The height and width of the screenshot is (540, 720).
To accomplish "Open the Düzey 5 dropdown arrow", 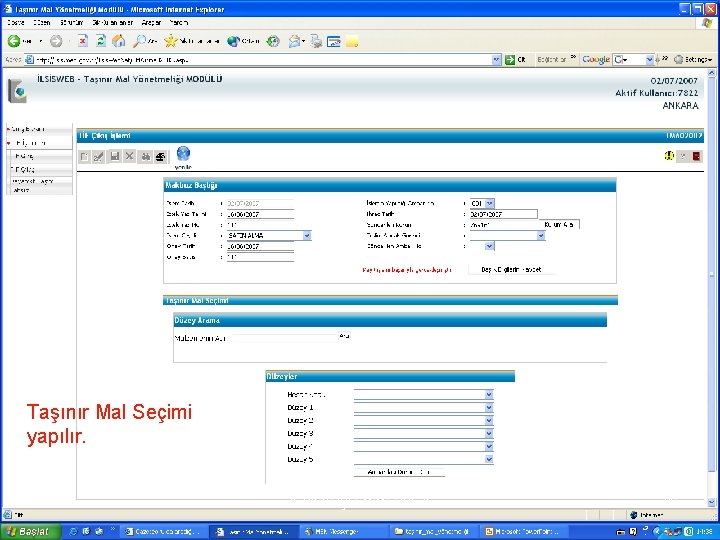I will coord(489,459).
